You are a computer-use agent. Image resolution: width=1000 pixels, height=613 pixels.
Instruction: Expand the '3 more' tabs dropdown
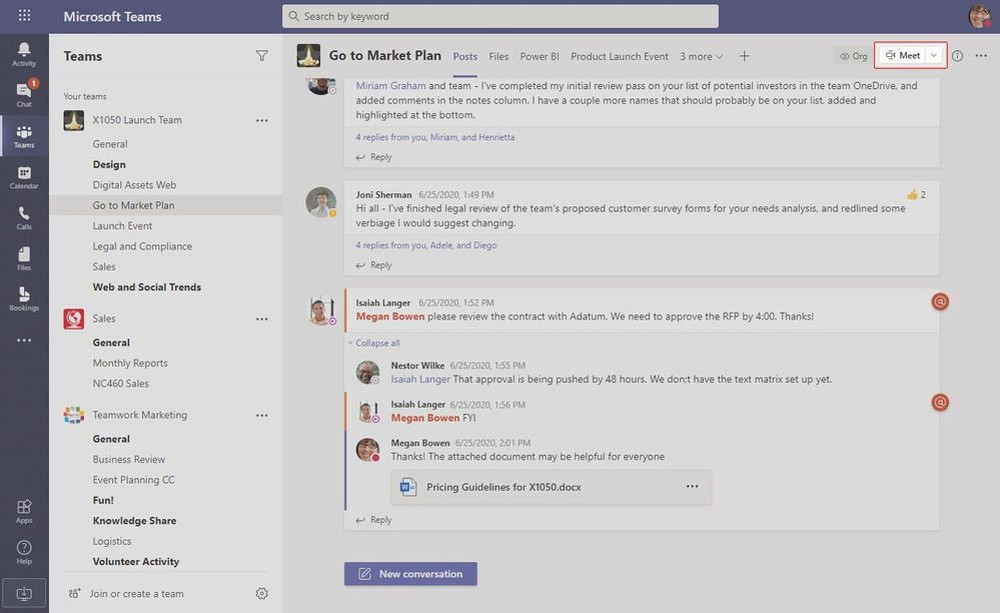(x=701, y=56)
